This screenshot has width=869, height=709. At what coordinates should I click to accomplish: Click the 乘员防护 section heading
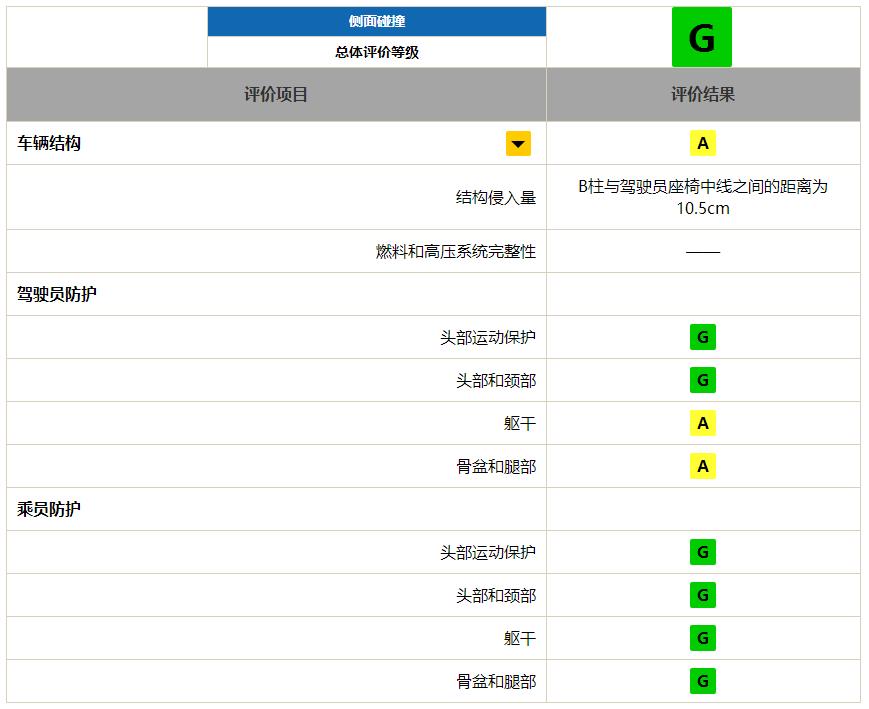49,509
